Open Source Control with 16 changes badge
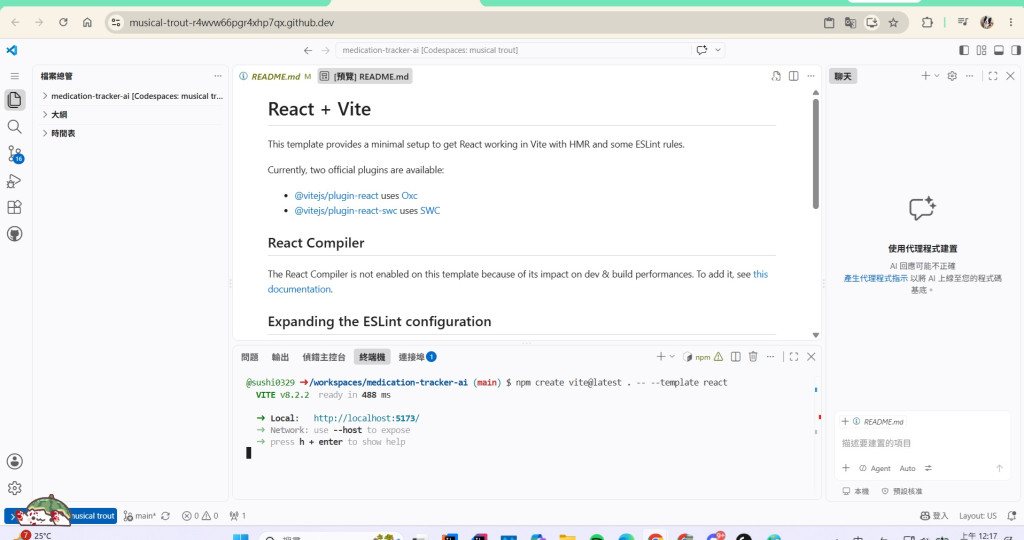 tap(14, 154)
